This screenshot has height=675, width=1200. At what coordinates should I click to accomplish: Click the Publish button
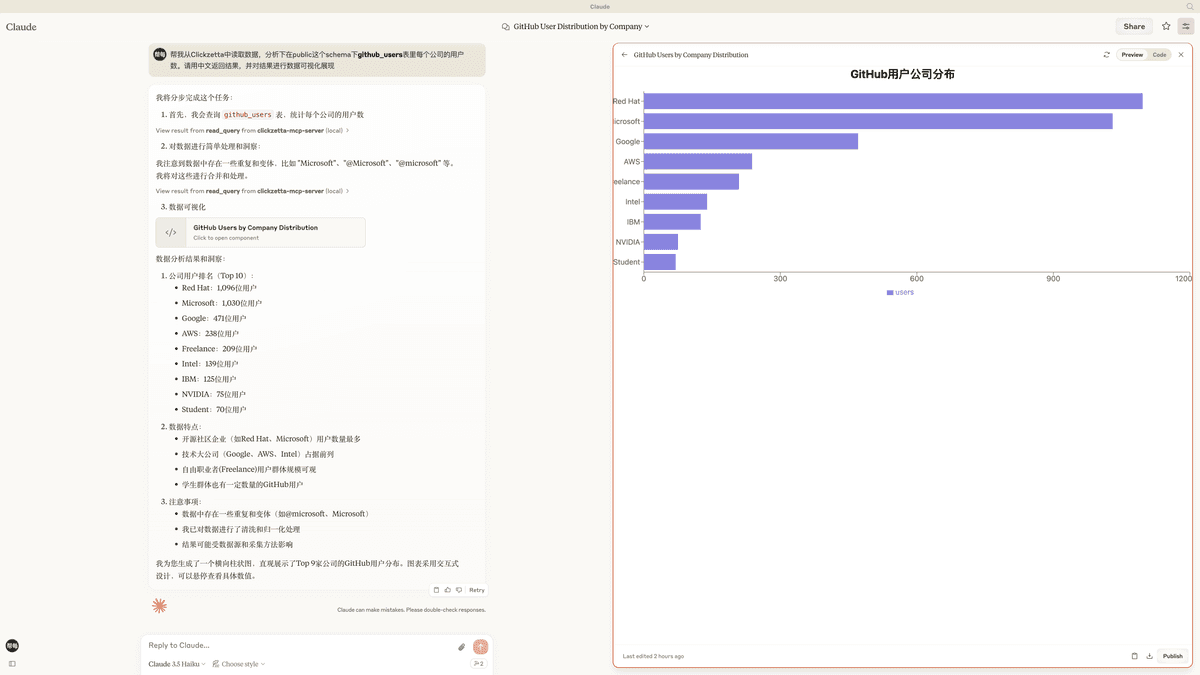(1172, 656)
